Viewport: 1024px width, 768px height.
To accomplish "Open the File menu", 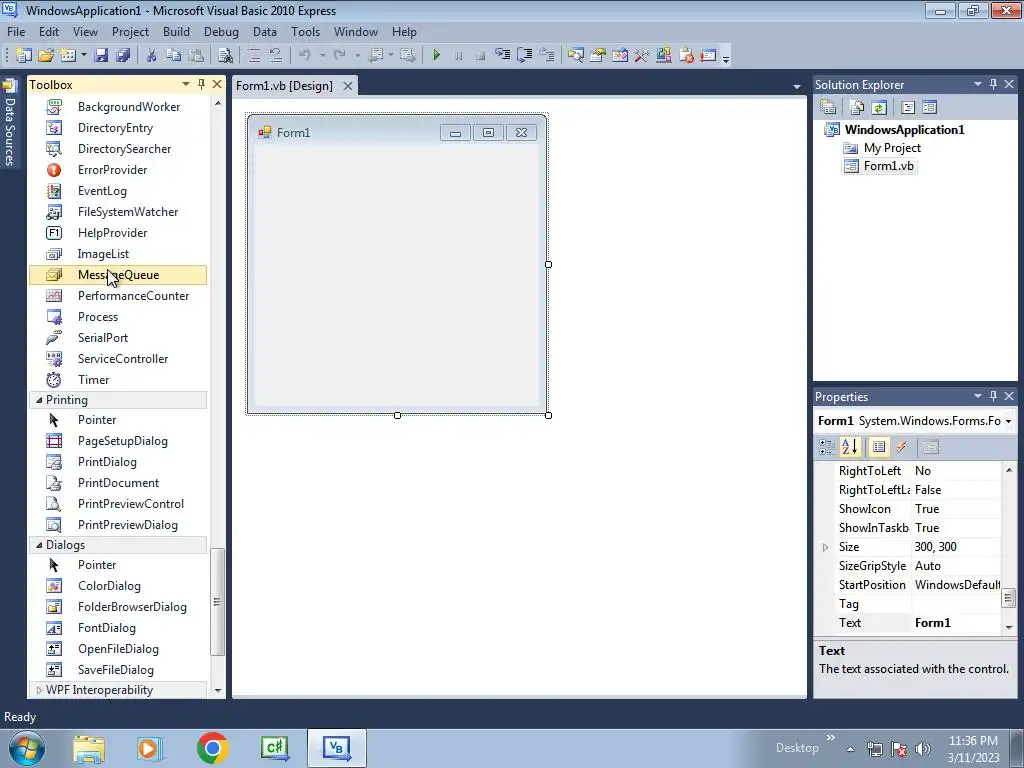I will click(x=16, y=31).
